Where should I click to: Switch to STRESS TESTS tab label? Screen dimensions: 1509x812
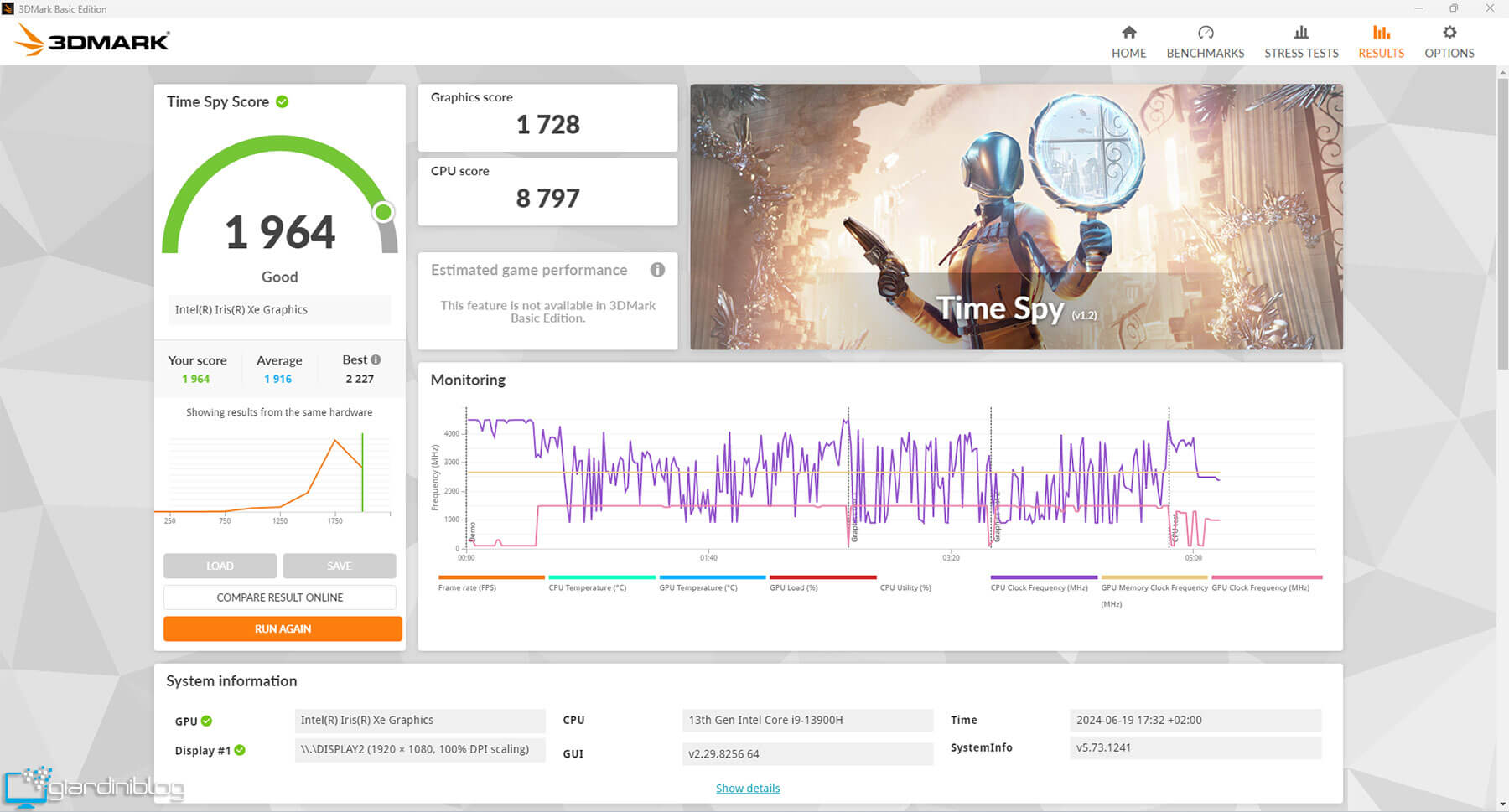(1301, 53)
